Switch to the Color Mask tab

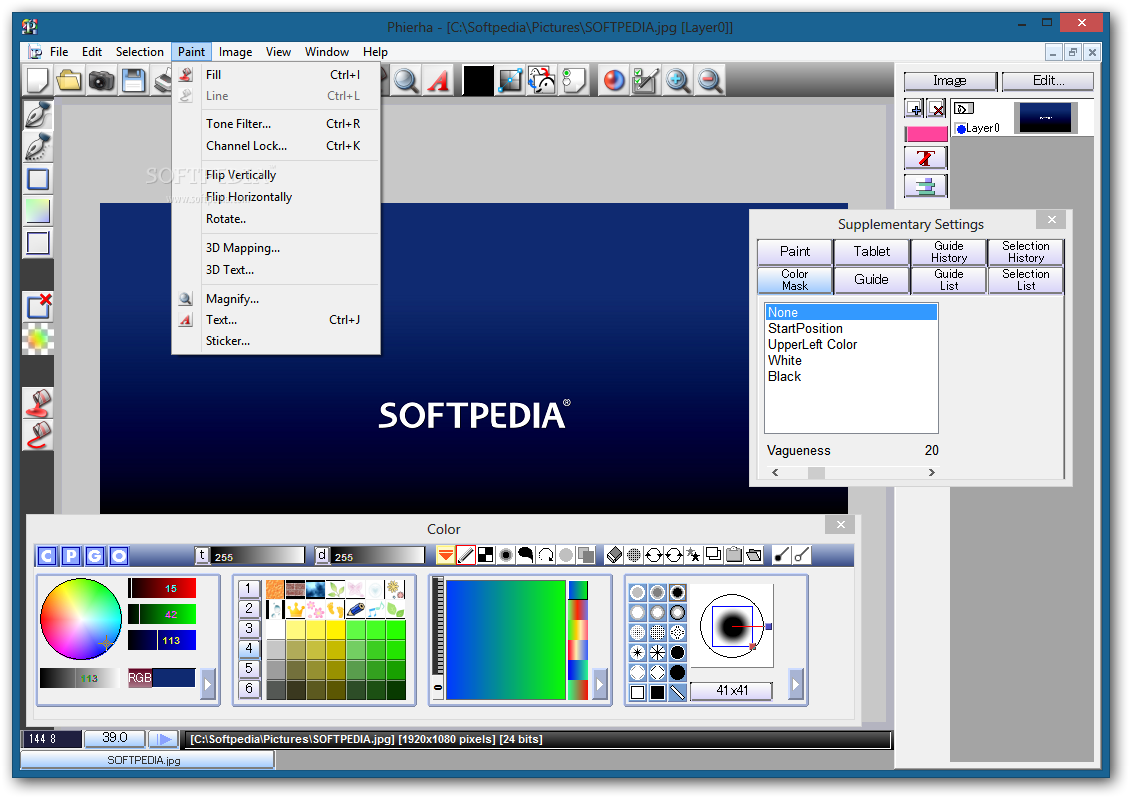coord(795,280)
